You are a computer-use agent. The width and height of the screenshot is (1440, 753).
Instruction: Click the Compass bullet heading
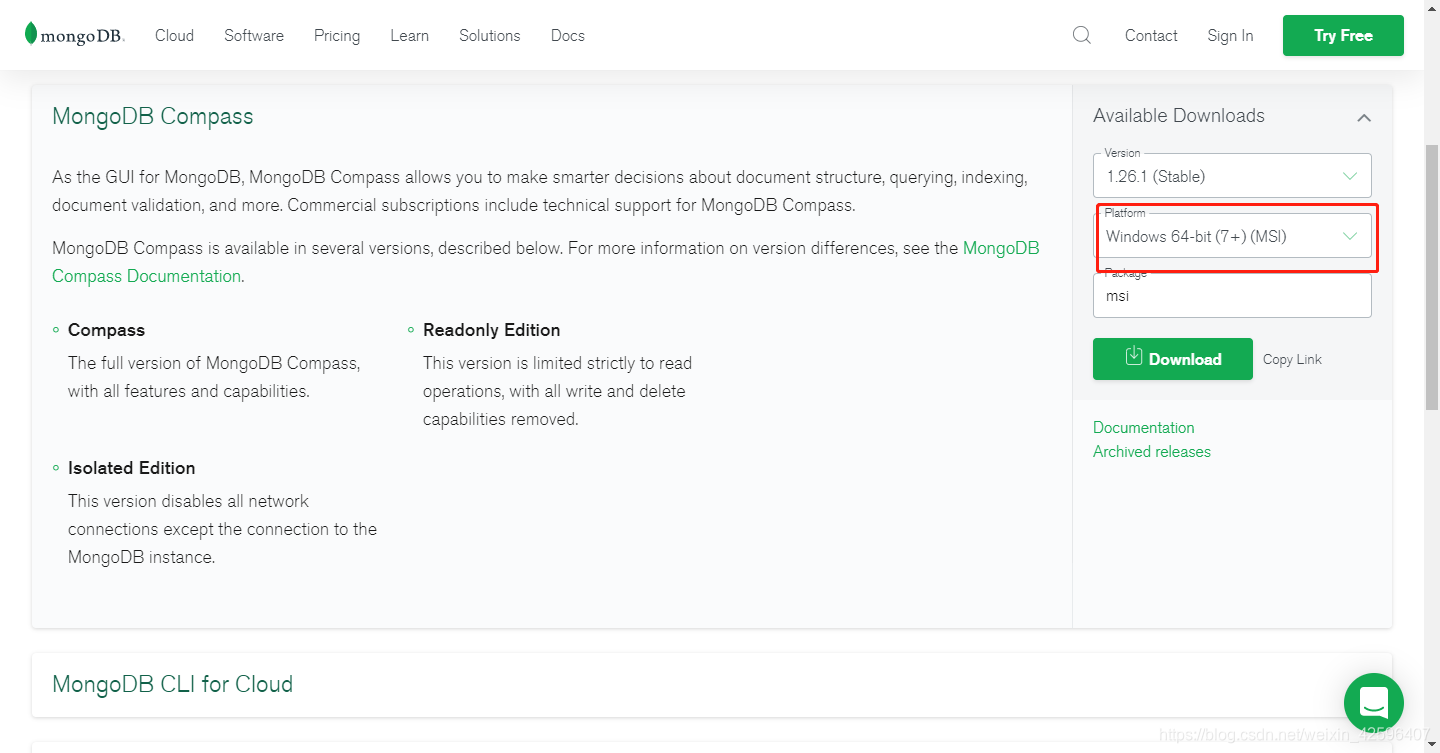pos(106,330)
